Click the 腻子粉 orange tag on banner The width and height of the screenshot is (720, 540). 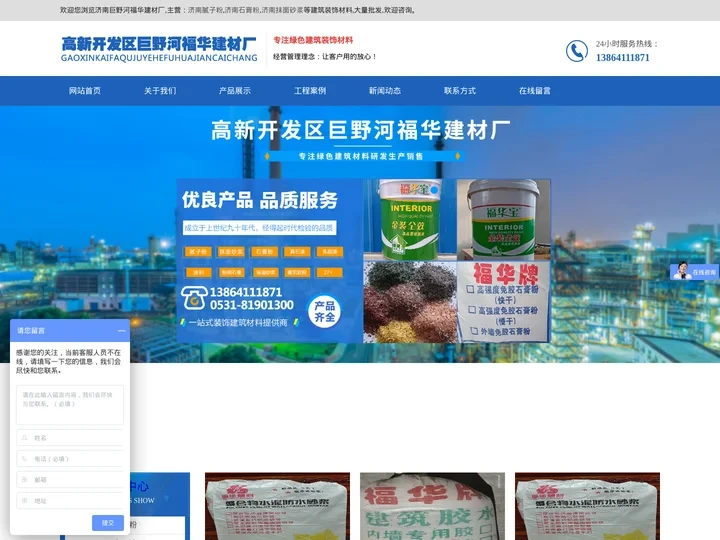point(198,252)
